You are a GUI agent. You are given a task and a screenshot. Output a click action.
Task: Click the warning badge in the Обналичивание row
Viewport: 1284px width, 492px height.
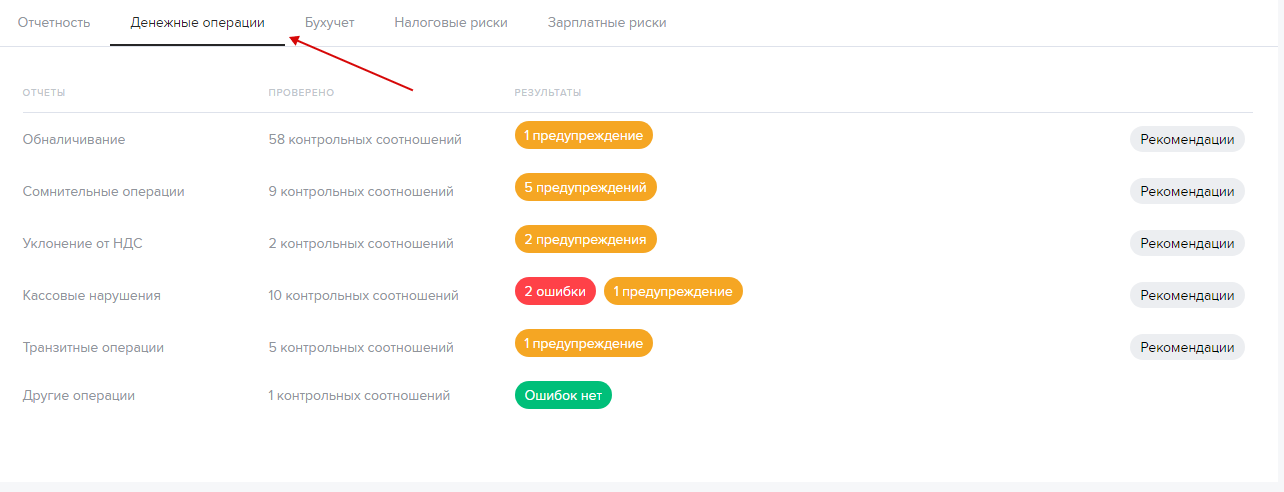click(x=583, y=135)
